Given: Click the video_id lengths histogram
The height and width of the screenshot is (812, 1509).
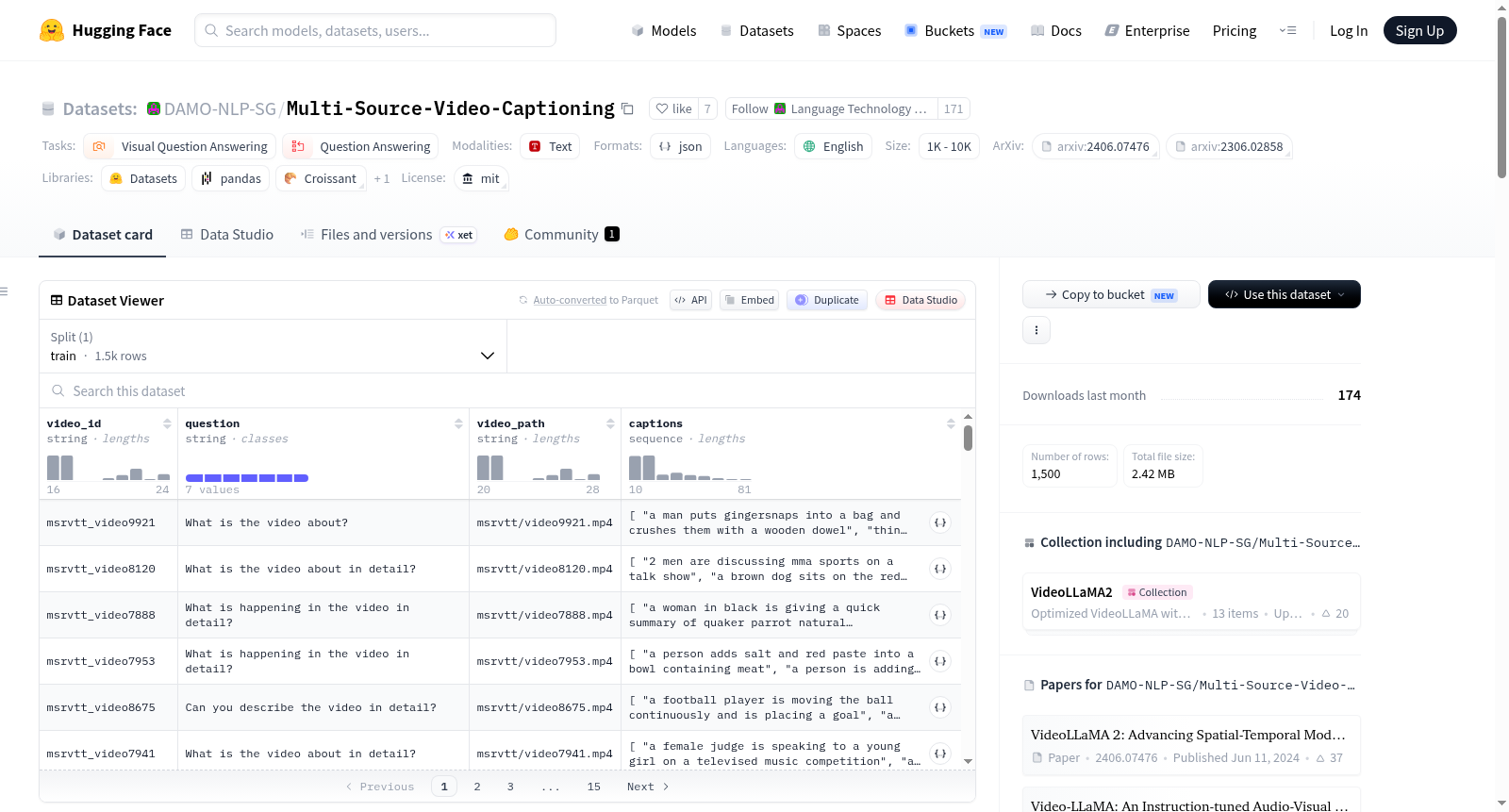Looking at the screenshot, I should 108,468.
